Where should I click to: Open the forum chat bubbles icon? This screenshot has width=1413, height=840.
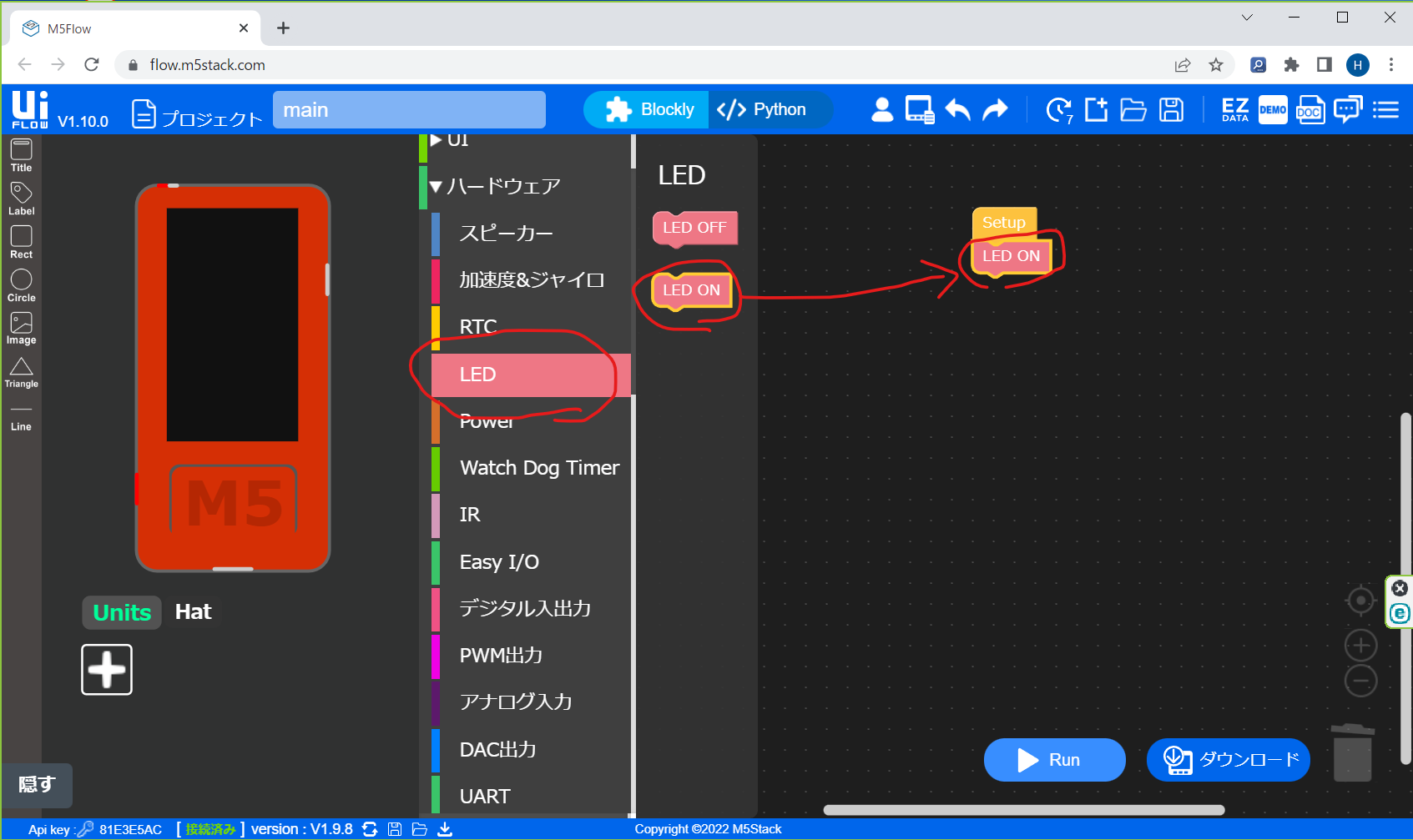point(1348,109)
